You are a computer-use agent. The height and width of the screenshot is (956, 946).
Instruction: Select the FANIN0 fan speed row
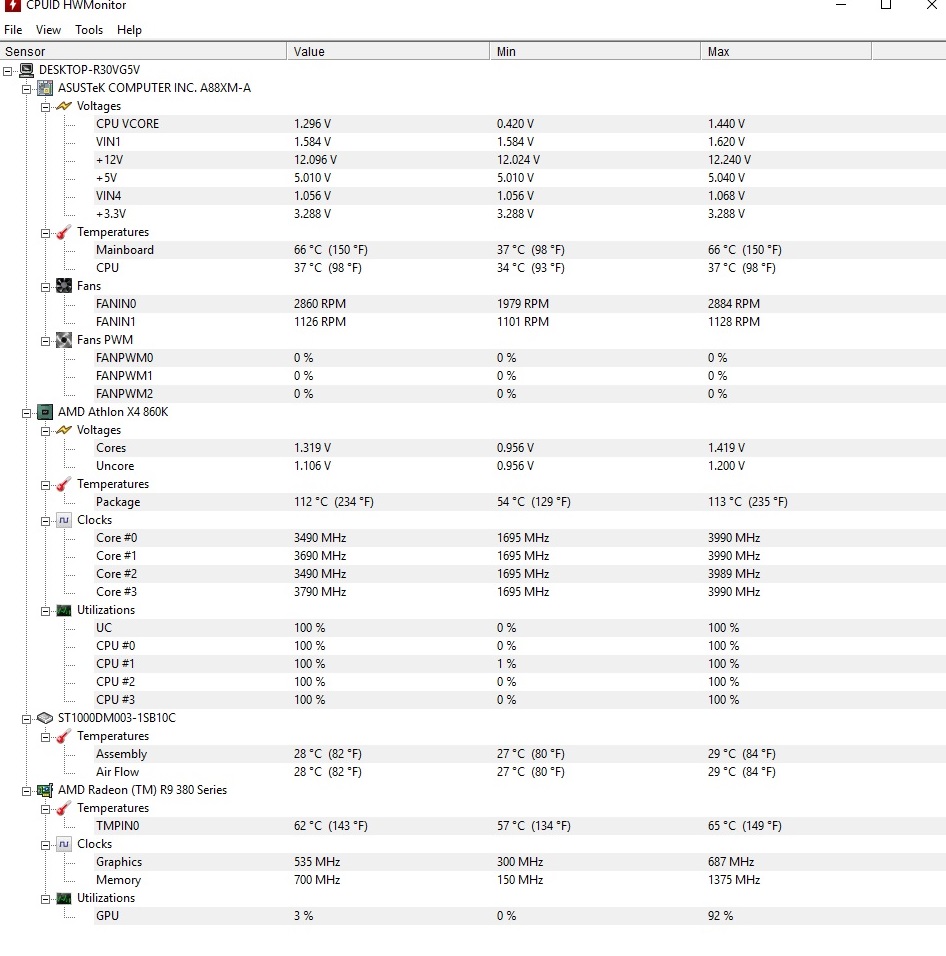click(x=520, y=304)
